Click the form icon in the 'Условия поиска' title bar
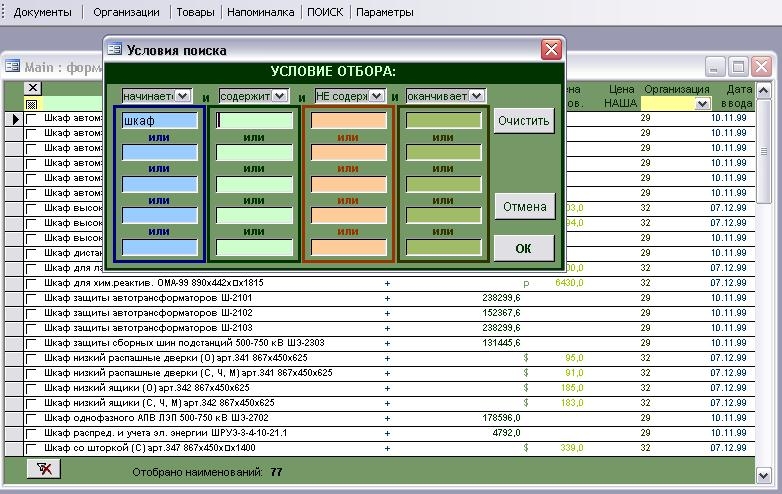 [x=115, y=49]
